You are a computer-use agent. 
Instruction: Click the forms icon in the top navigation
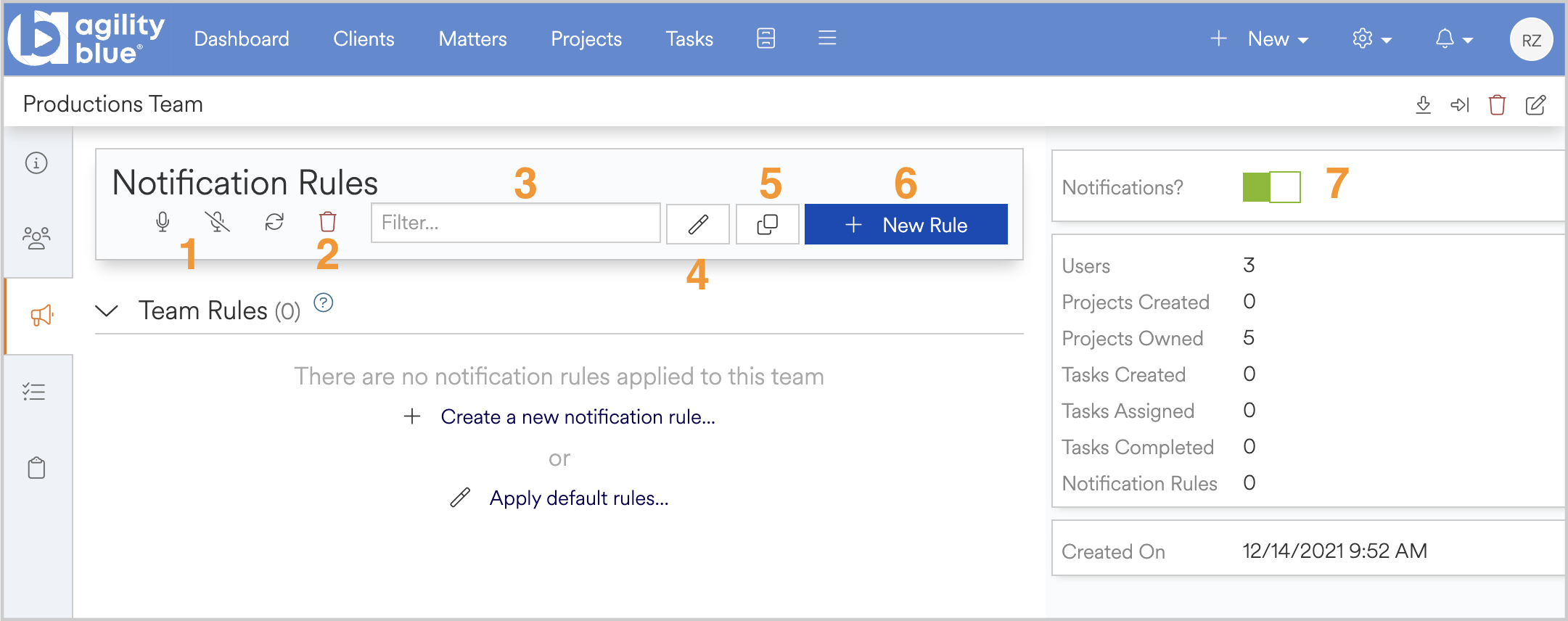(x=766, y=38)
